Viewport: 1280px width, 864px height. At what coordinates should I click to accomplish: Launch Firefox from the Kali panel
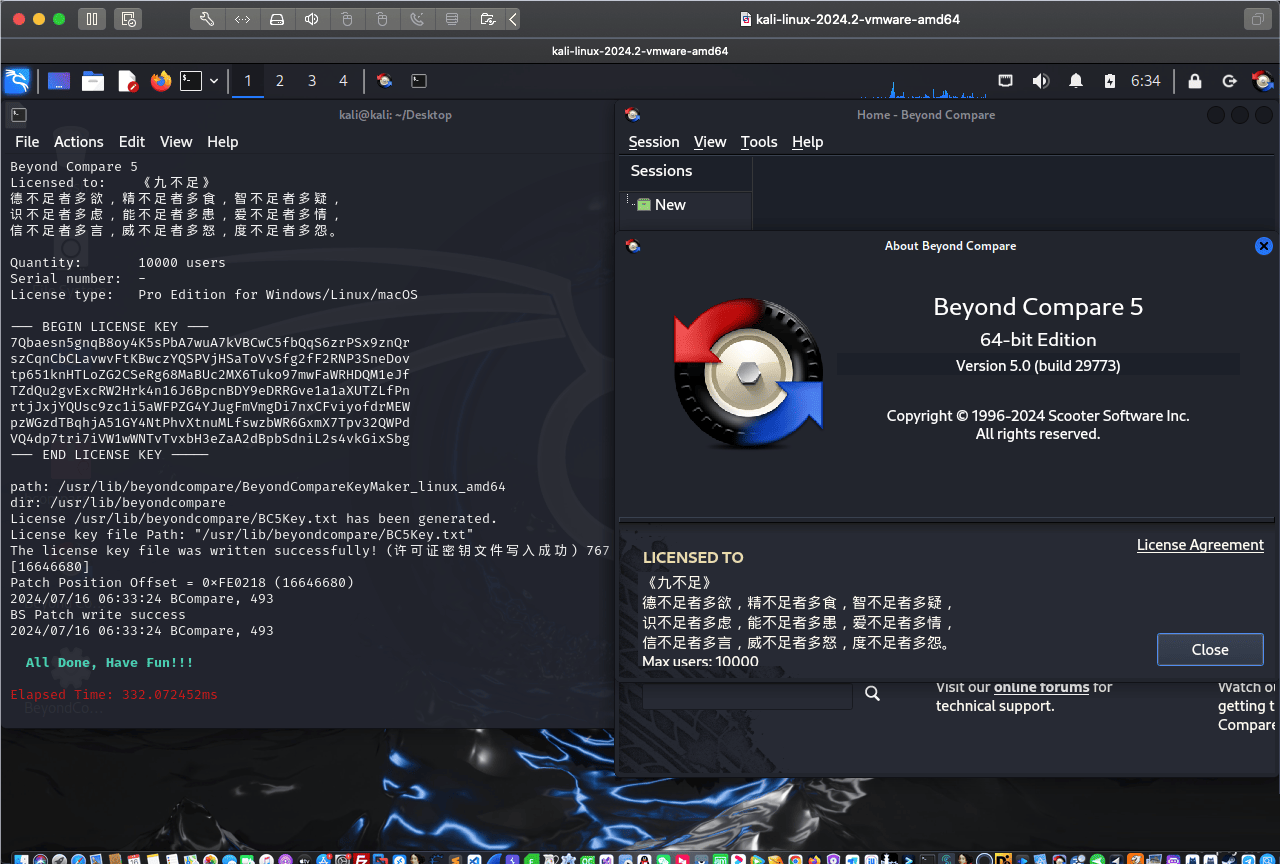[x=161, y=81]
